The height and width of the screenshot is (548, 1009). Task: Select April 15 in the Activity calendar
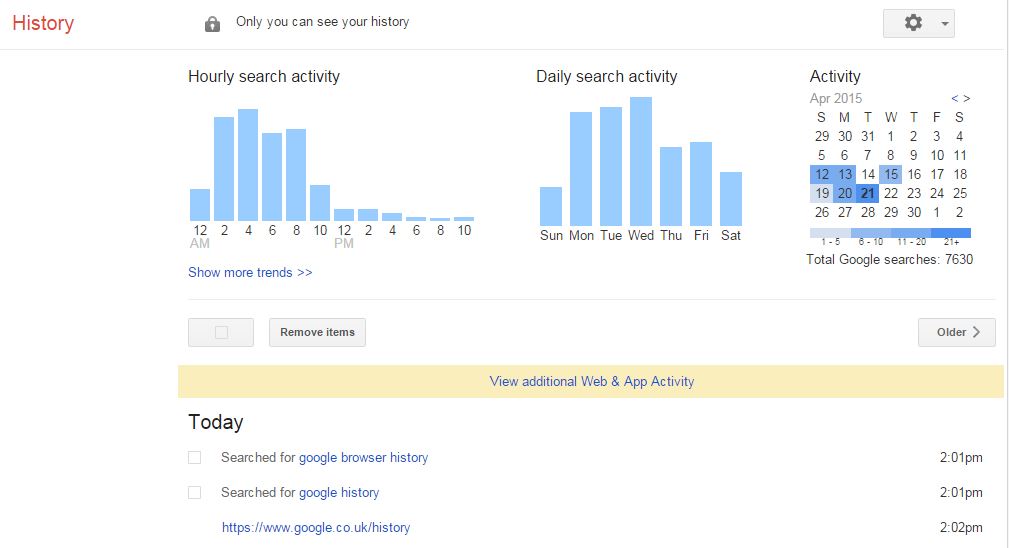coord(891,174)
